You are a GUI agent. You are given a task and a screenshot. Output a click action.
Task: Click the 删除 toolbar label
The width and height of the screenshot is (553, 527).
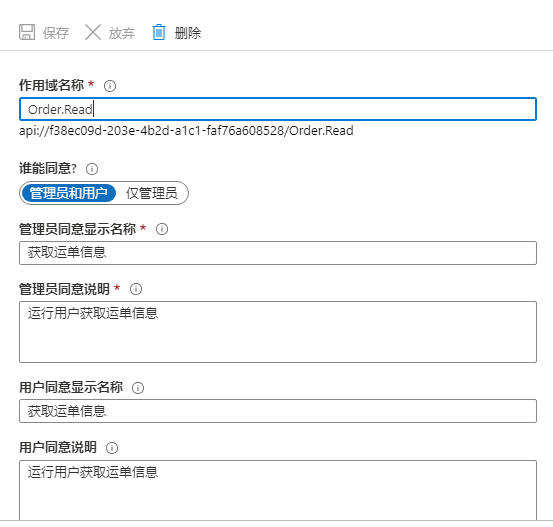[188, 33]
